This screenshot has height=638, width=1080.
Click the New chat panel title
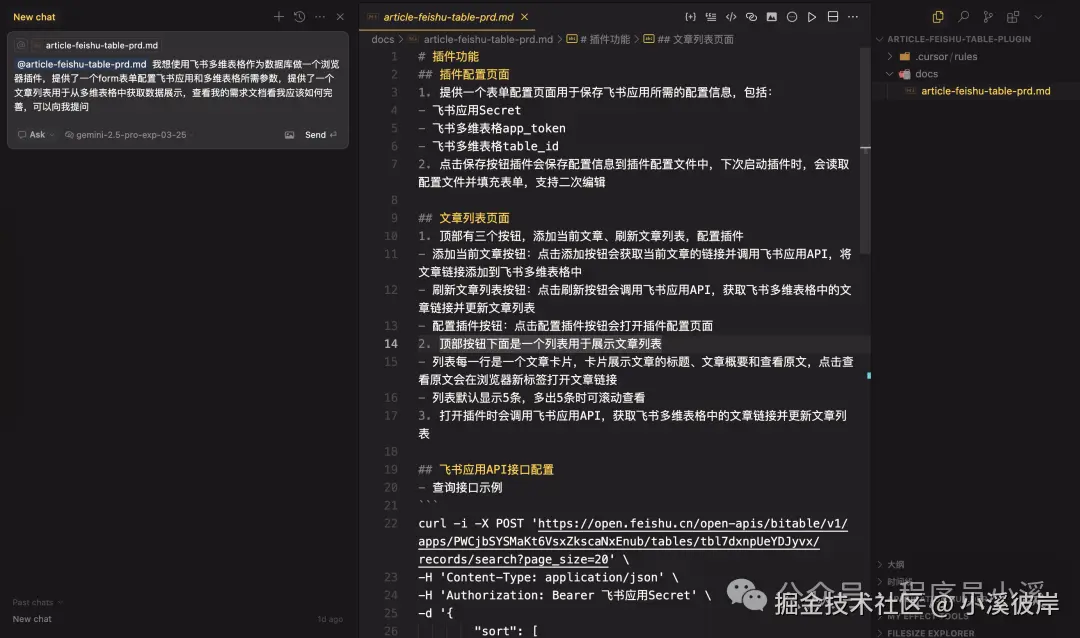[x=34, y=17]
